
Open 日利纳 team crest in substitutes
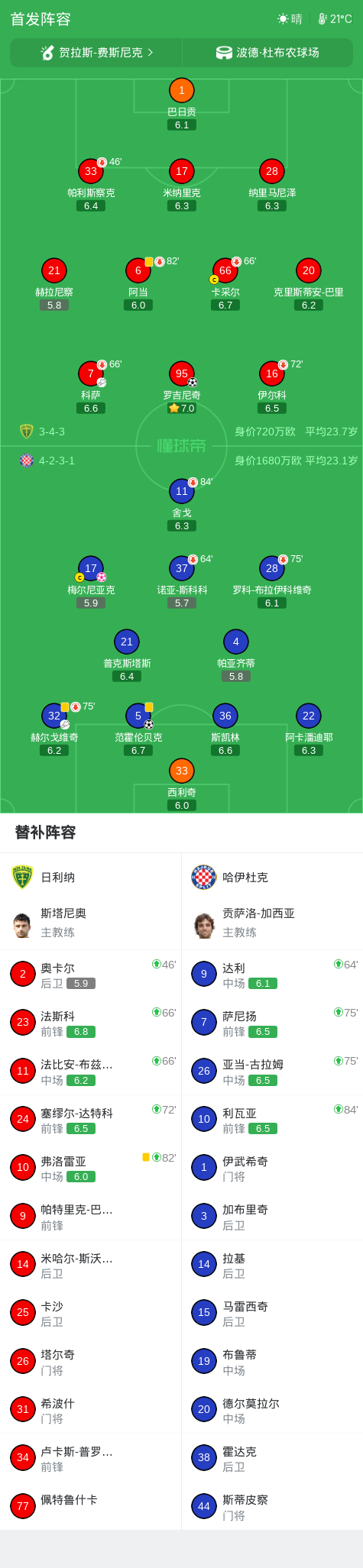coord(23,877)
